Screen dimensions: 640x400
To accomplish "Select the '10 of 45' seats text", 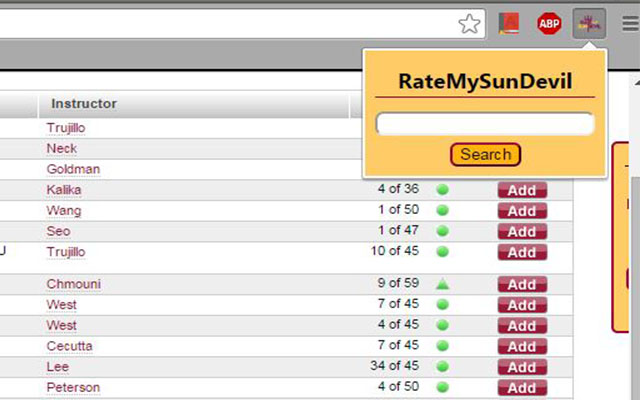I will 395,251.
